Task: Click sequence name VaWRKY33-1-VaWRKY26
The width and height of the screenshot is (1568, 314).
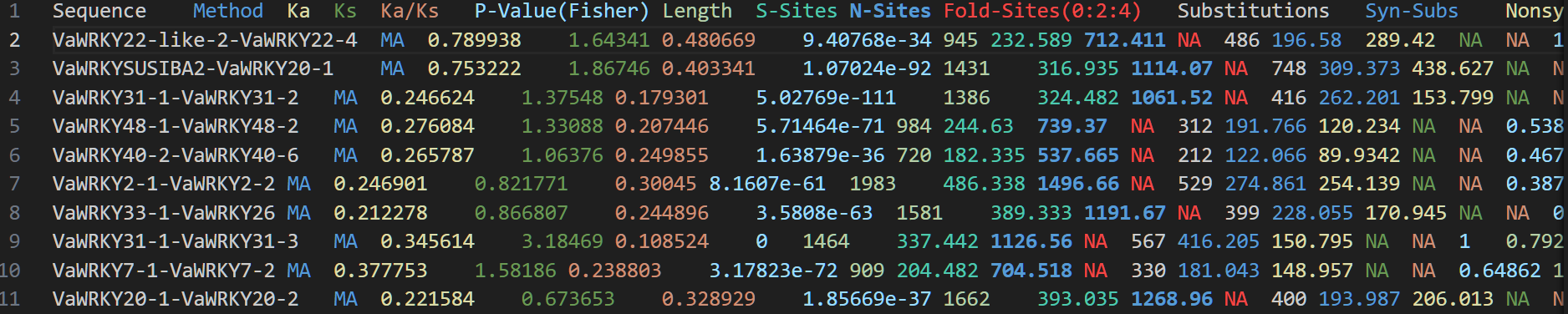Action: 164,213
